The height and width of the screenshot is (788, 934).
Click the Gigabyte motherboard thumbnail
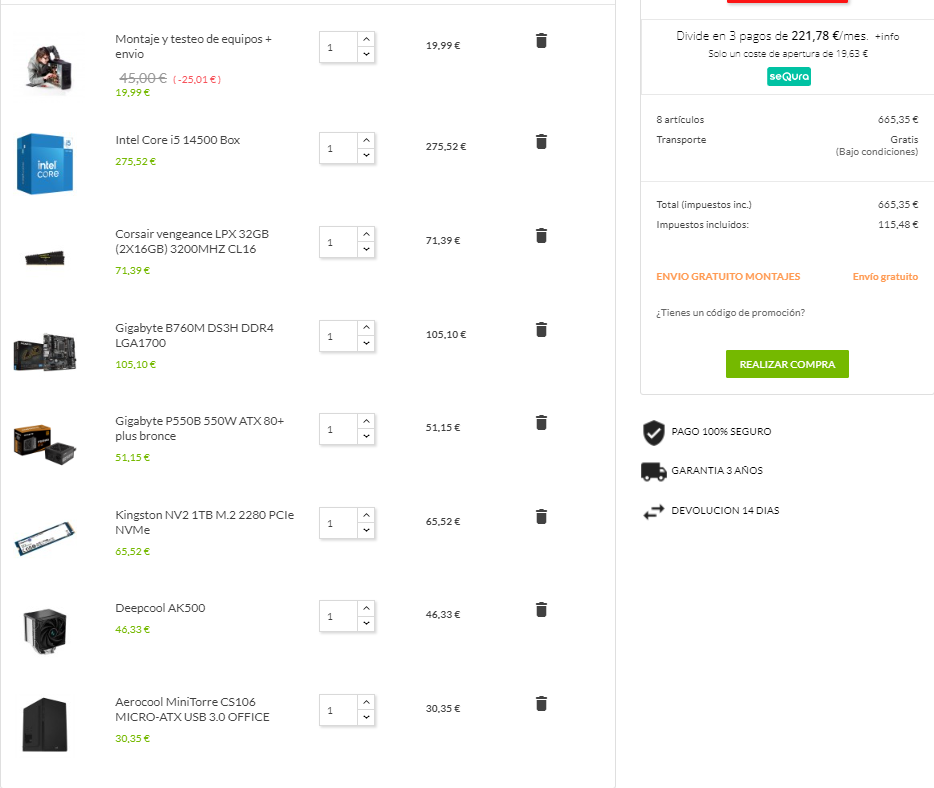click(45, 352)
